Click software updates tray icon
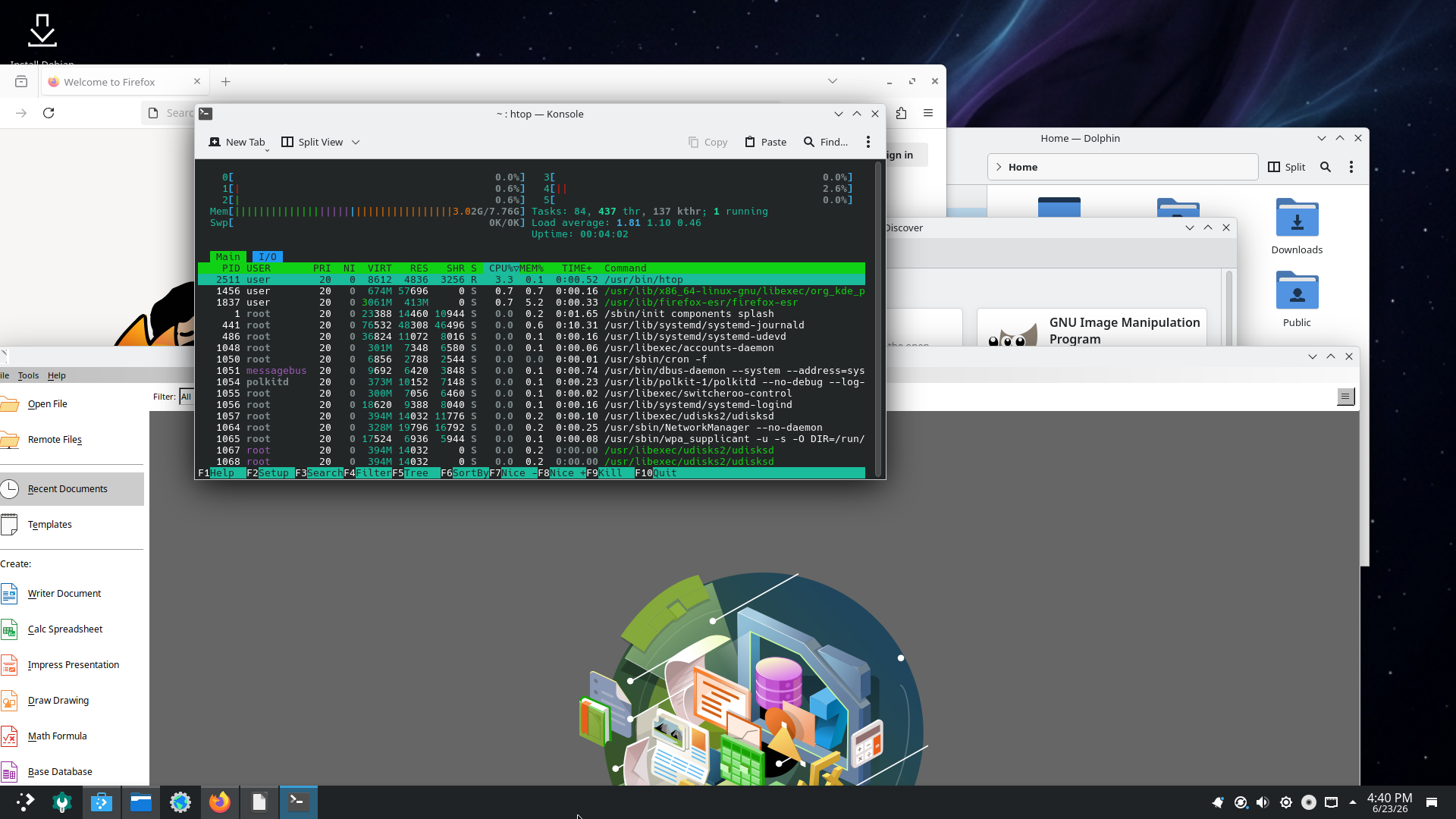 [x=1241, y=802]
